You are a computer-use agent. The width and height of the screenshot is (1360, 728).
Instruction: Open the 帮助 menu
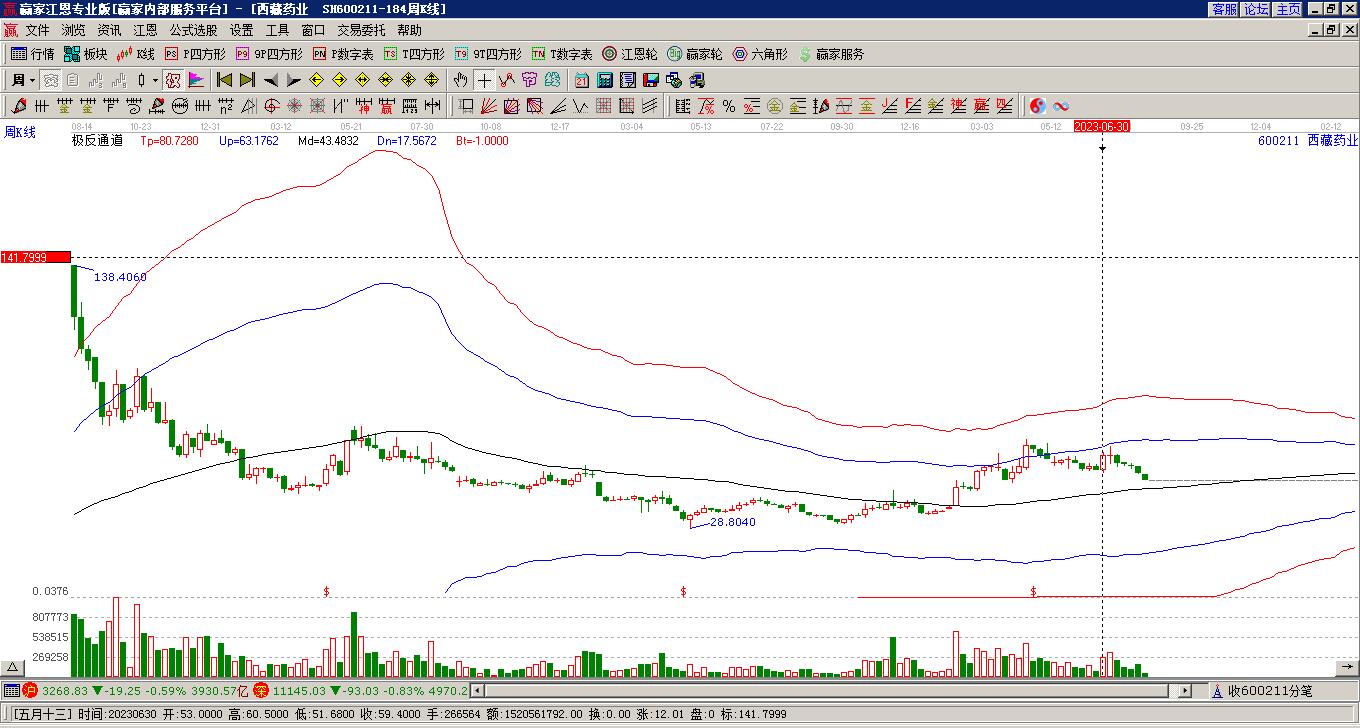click(x=409, y=31)
